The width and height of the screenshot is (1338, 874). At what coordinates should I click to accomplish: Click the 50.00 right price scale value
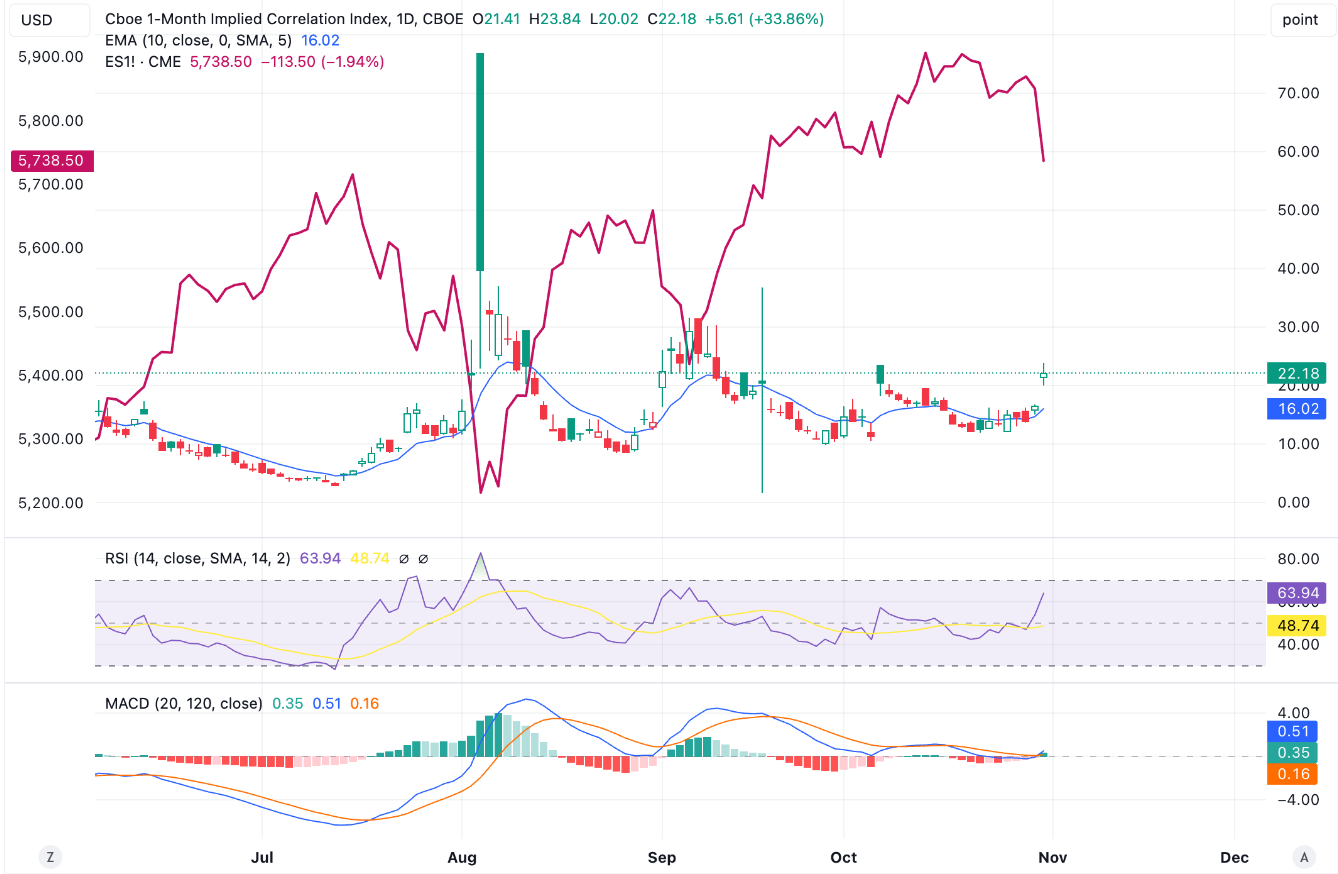pos(1299,210)
